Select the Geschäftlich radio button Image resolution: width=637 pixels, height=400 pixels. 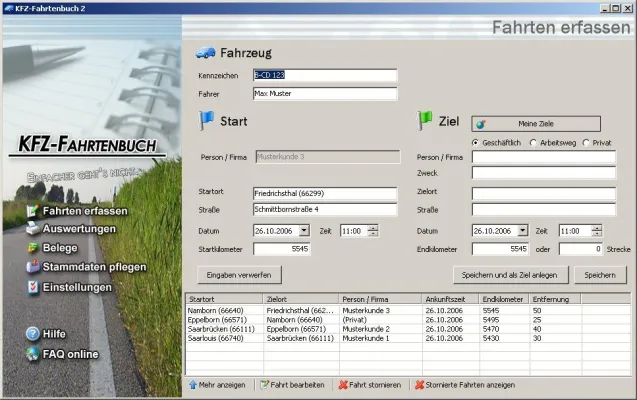coord(475,143)
